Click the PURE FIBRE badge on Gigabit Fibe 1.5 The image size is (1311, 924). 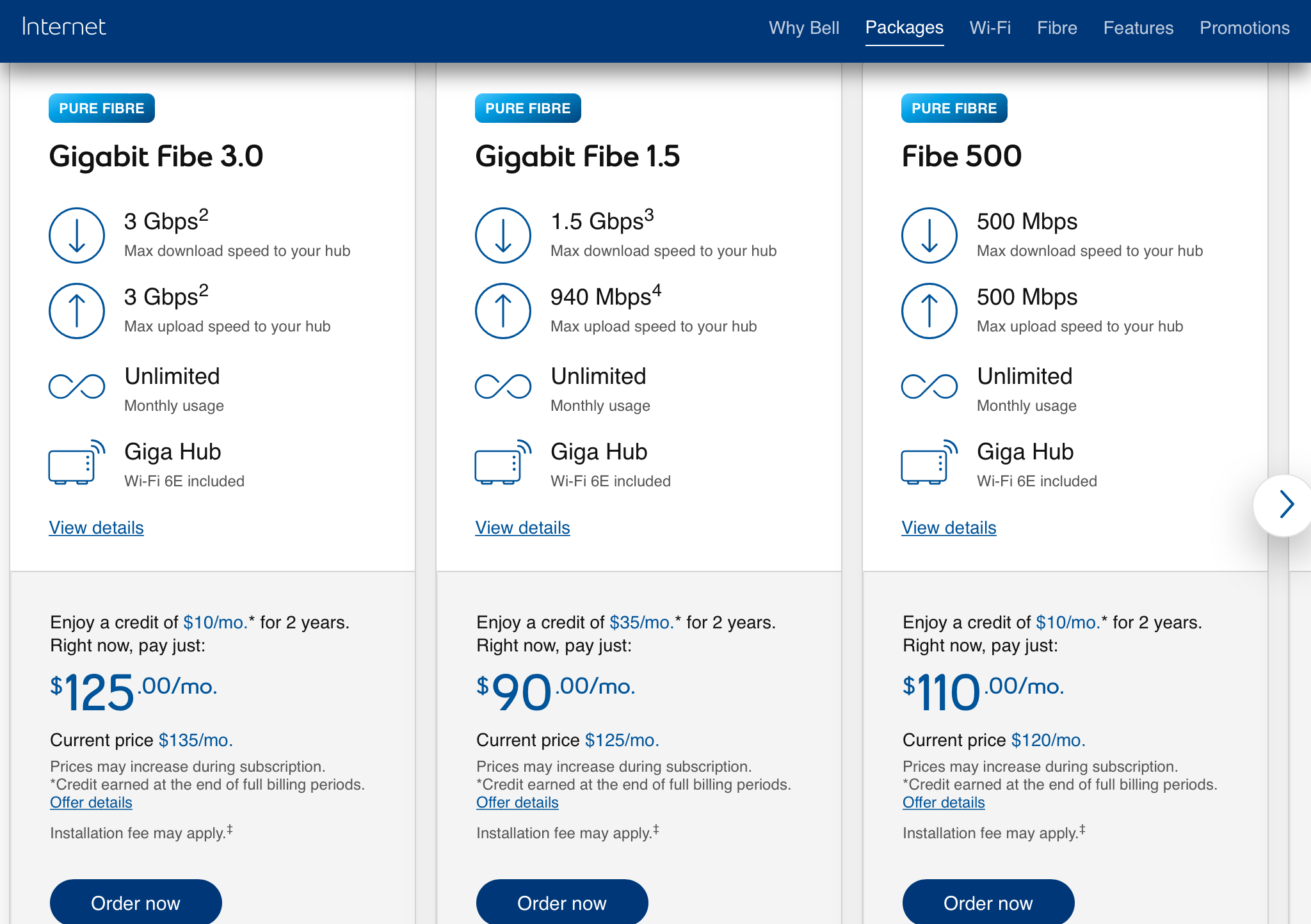click(528, 108)
